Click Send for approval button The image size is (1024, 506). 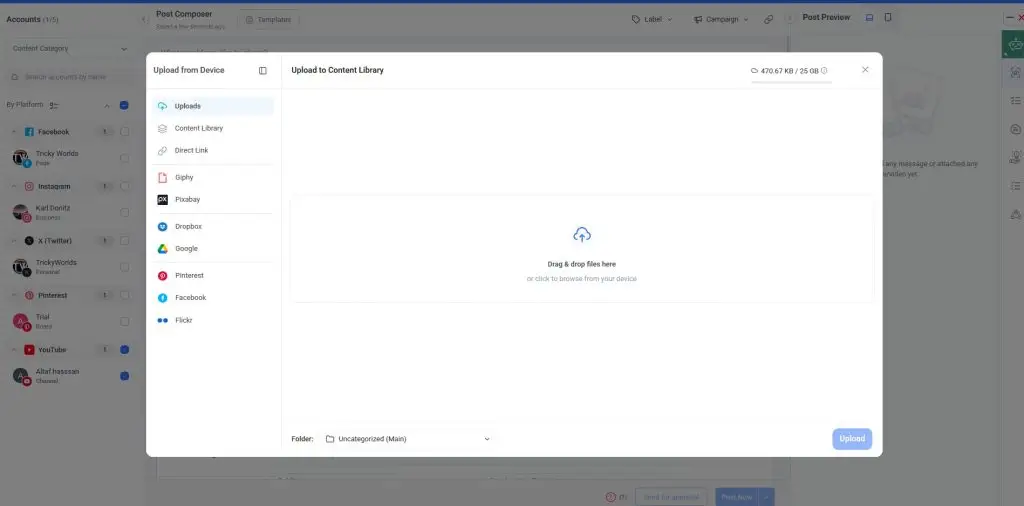(671, 498)
